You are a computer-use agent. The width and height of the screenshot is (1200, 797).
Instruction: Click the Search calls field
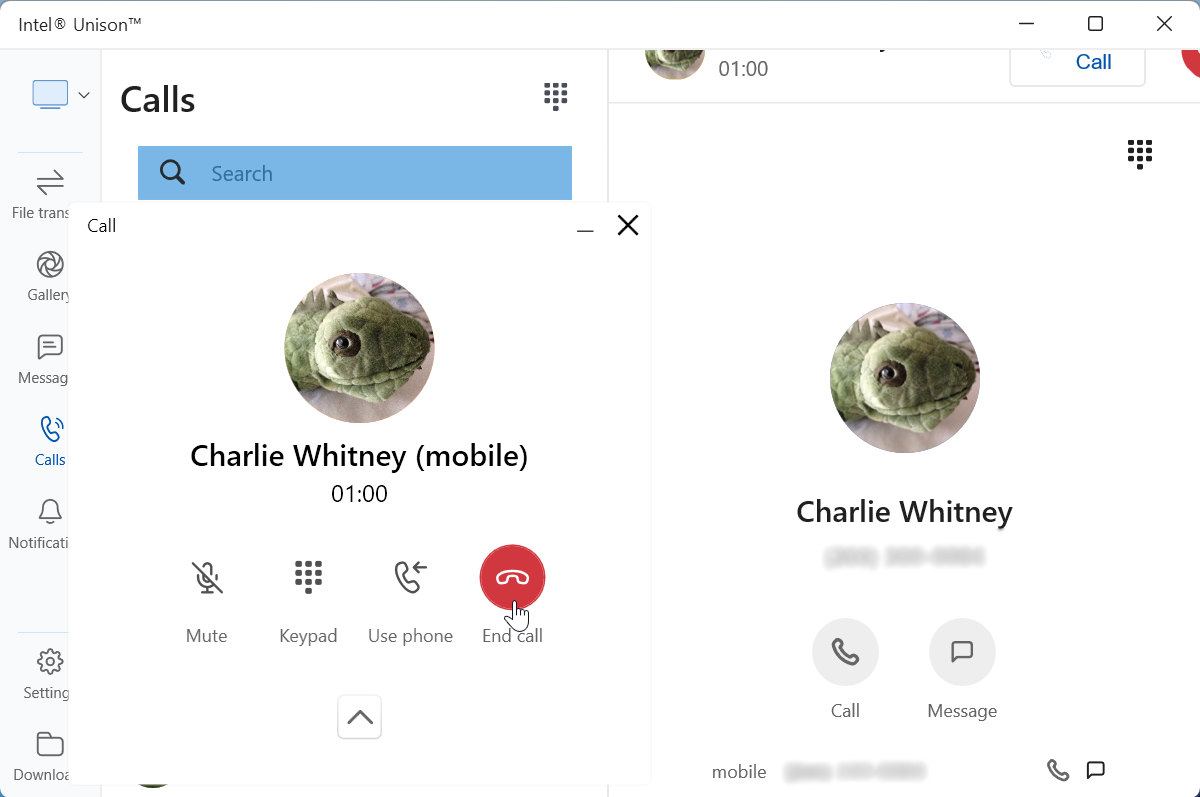355,173
